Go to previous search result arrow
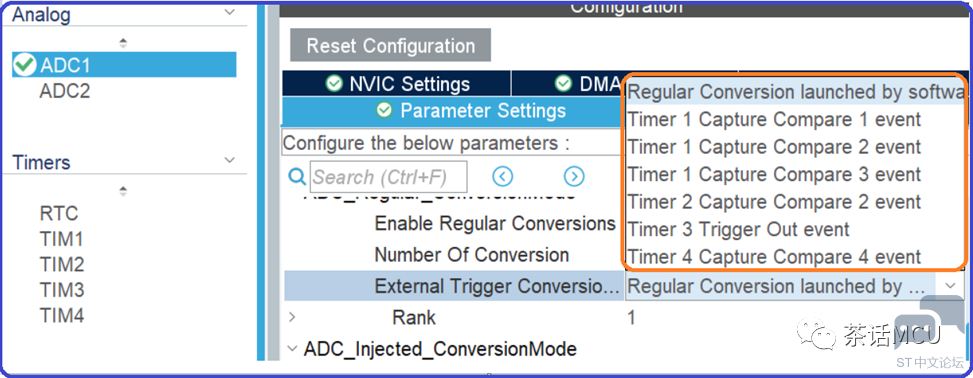The height and width of the screenshot is (378, 973). (503, 177)
